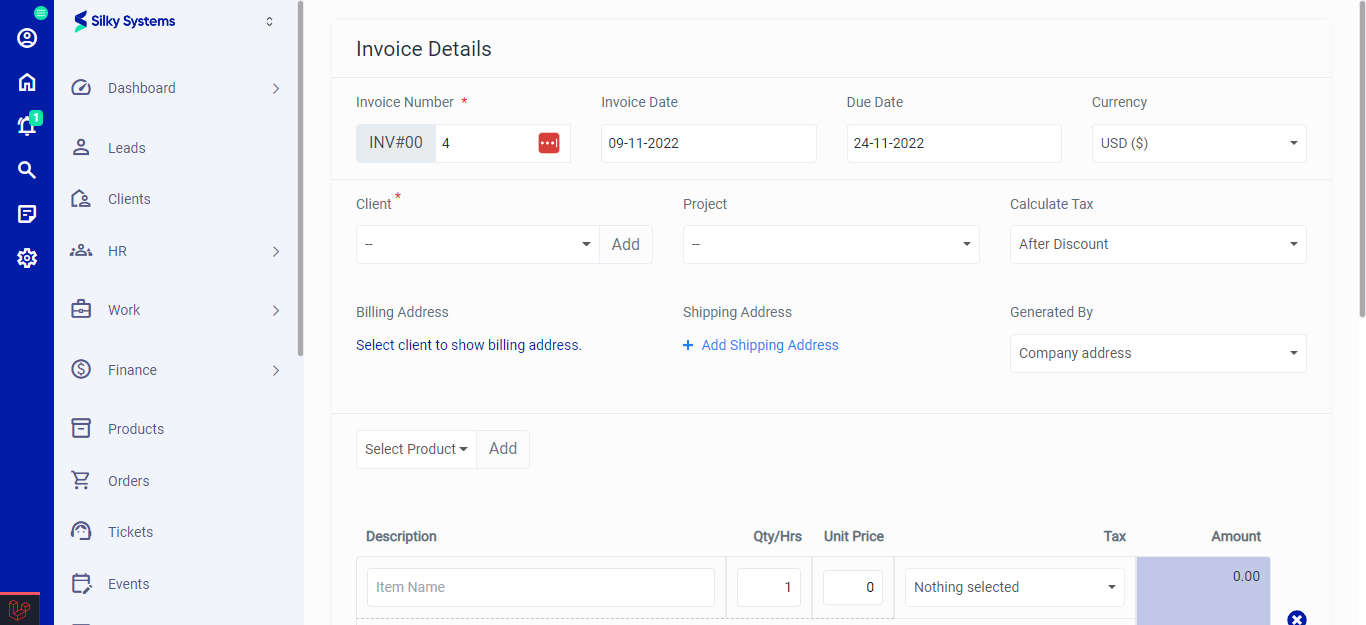The height and width of the screenshot is (625, 1366).
Task: Click the home icon in the left rail
Action: tap(26, 81)
